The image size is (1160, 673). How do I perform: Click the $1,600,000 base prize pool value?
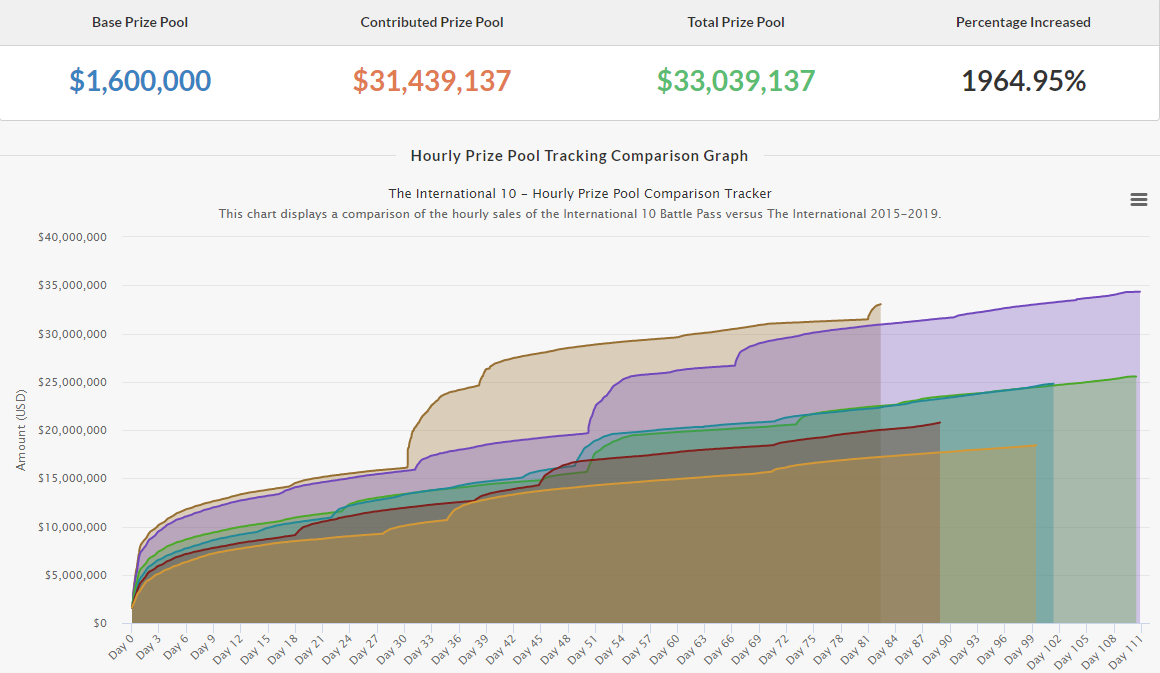[140, 81]
